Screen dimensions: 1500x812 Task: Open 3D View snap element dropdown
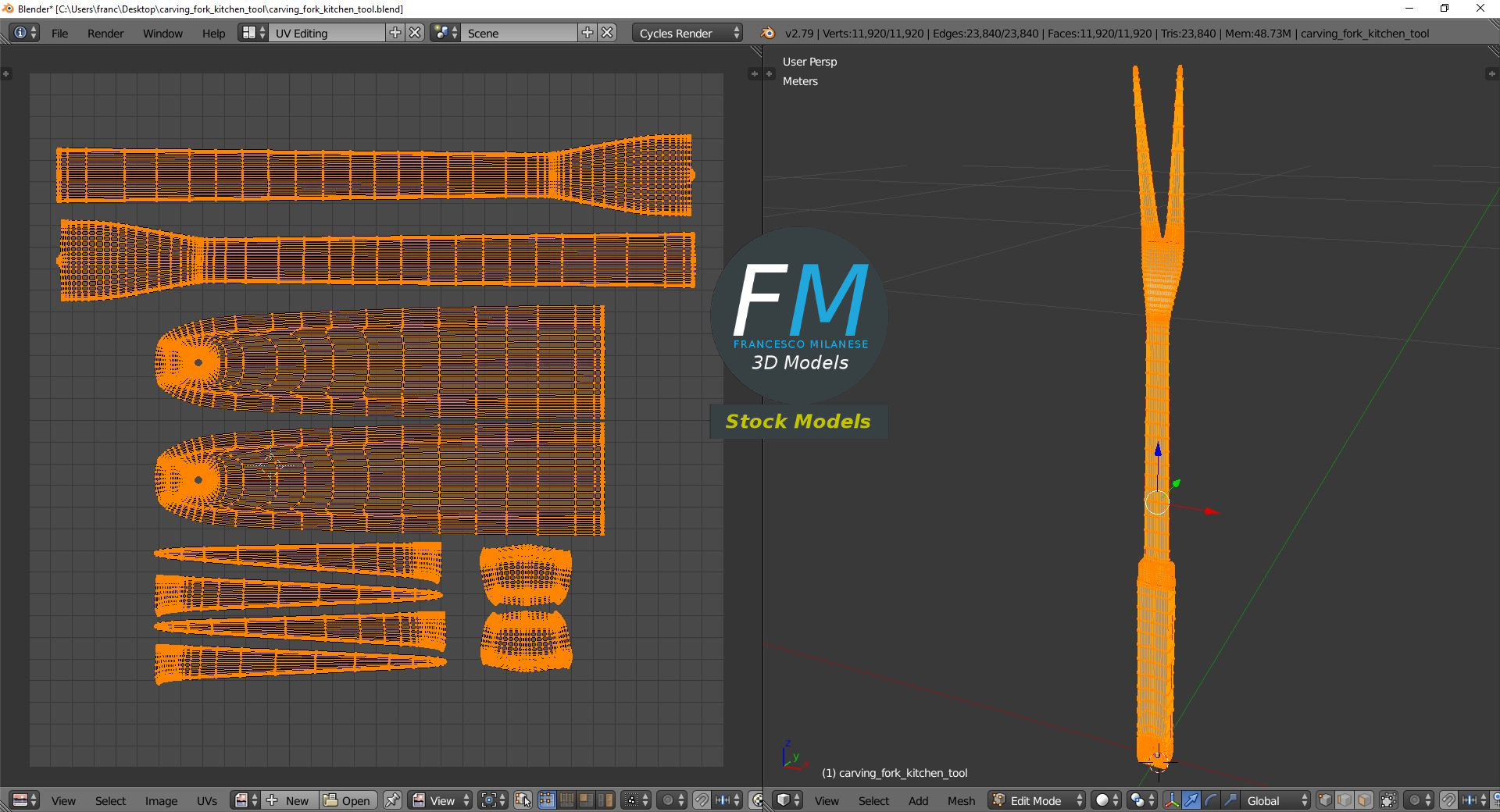[1474, 800]
